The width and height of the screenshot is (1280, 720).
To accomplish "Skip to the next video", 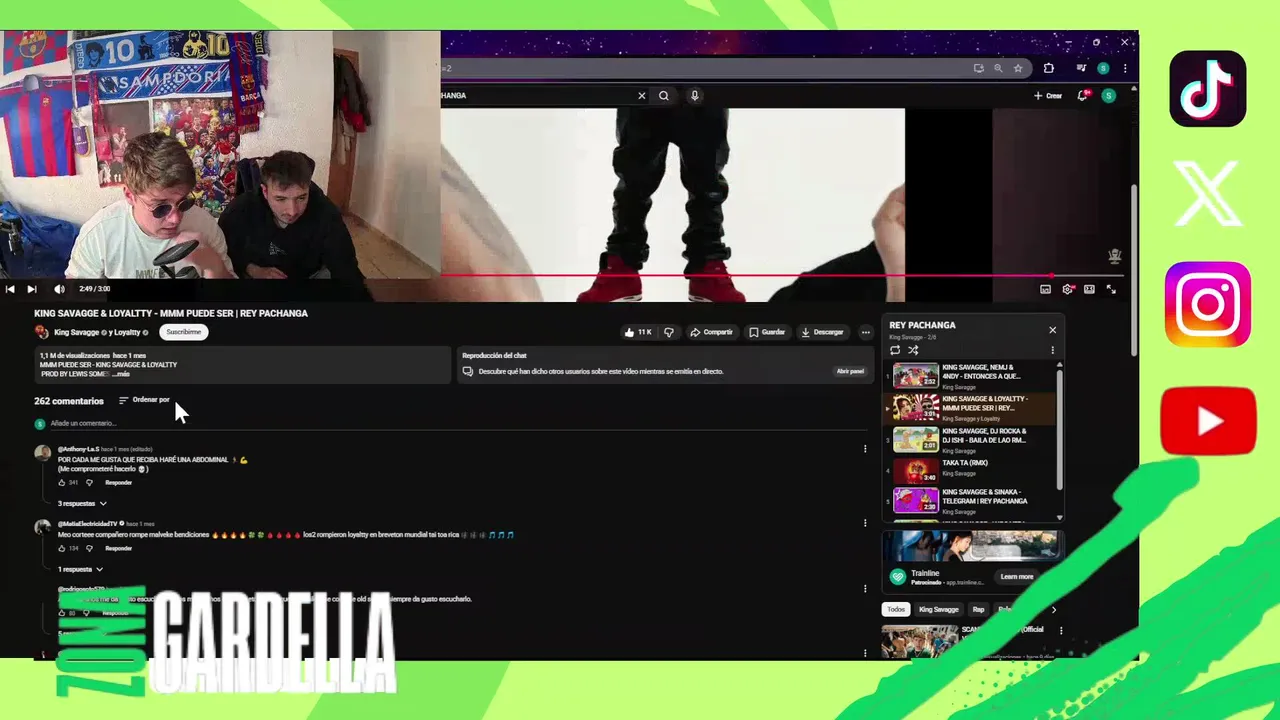I will (32, 289).
